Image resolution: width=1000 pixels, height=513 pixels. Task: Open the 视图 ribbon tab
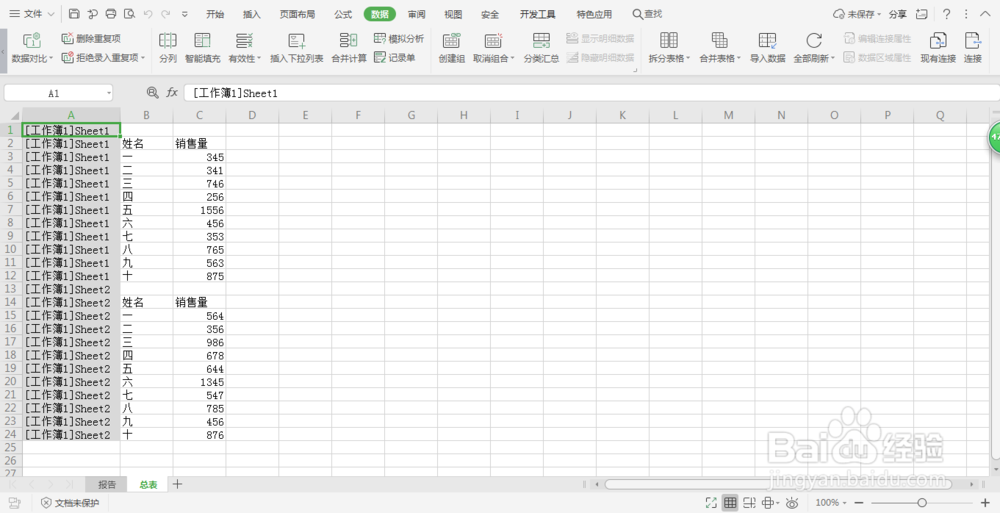[x=453, y=14]
